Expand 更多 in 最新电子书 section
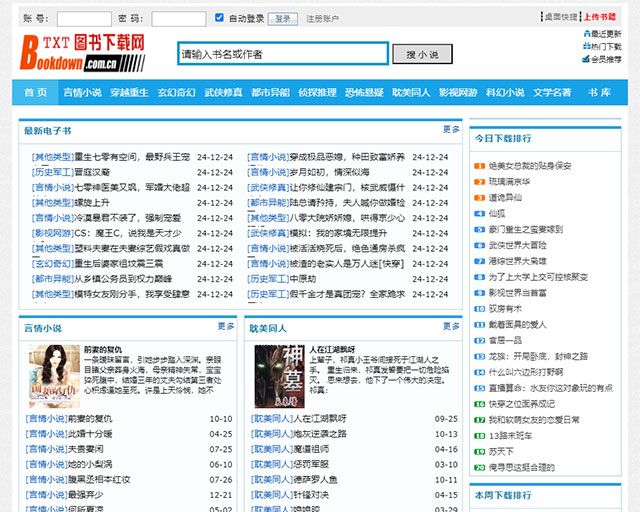The height and width of the screenshot is (512, 640). click(451, 129)
